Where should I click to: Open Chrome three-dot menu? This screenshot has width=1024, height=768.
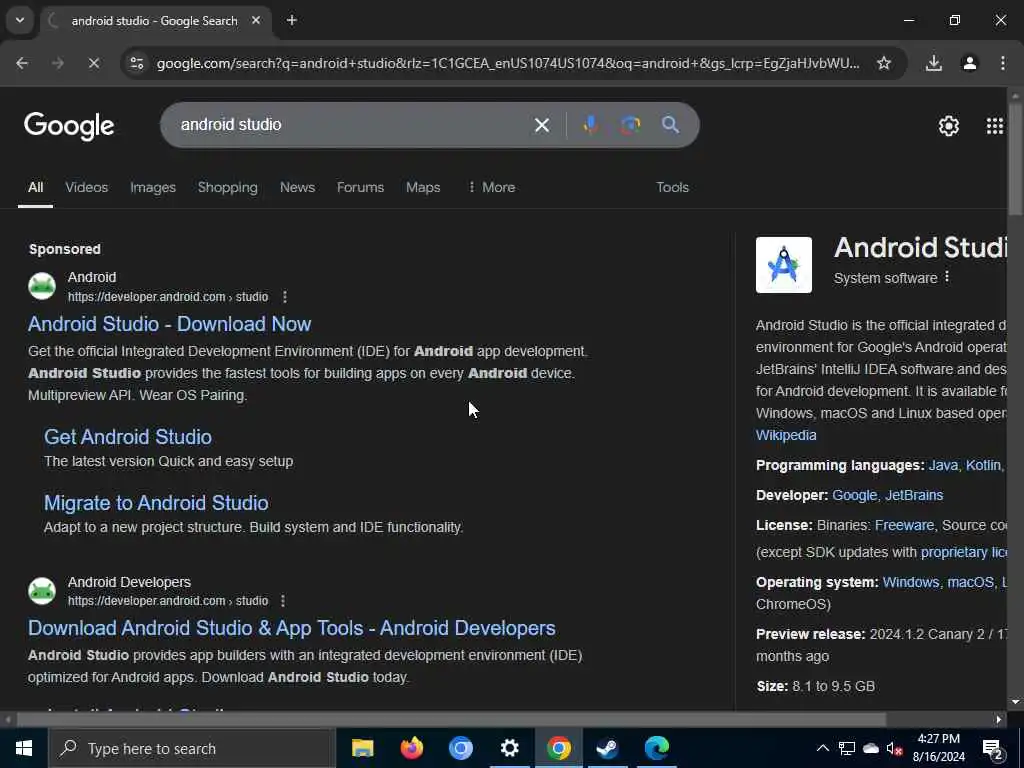[x=1002, y=63]
